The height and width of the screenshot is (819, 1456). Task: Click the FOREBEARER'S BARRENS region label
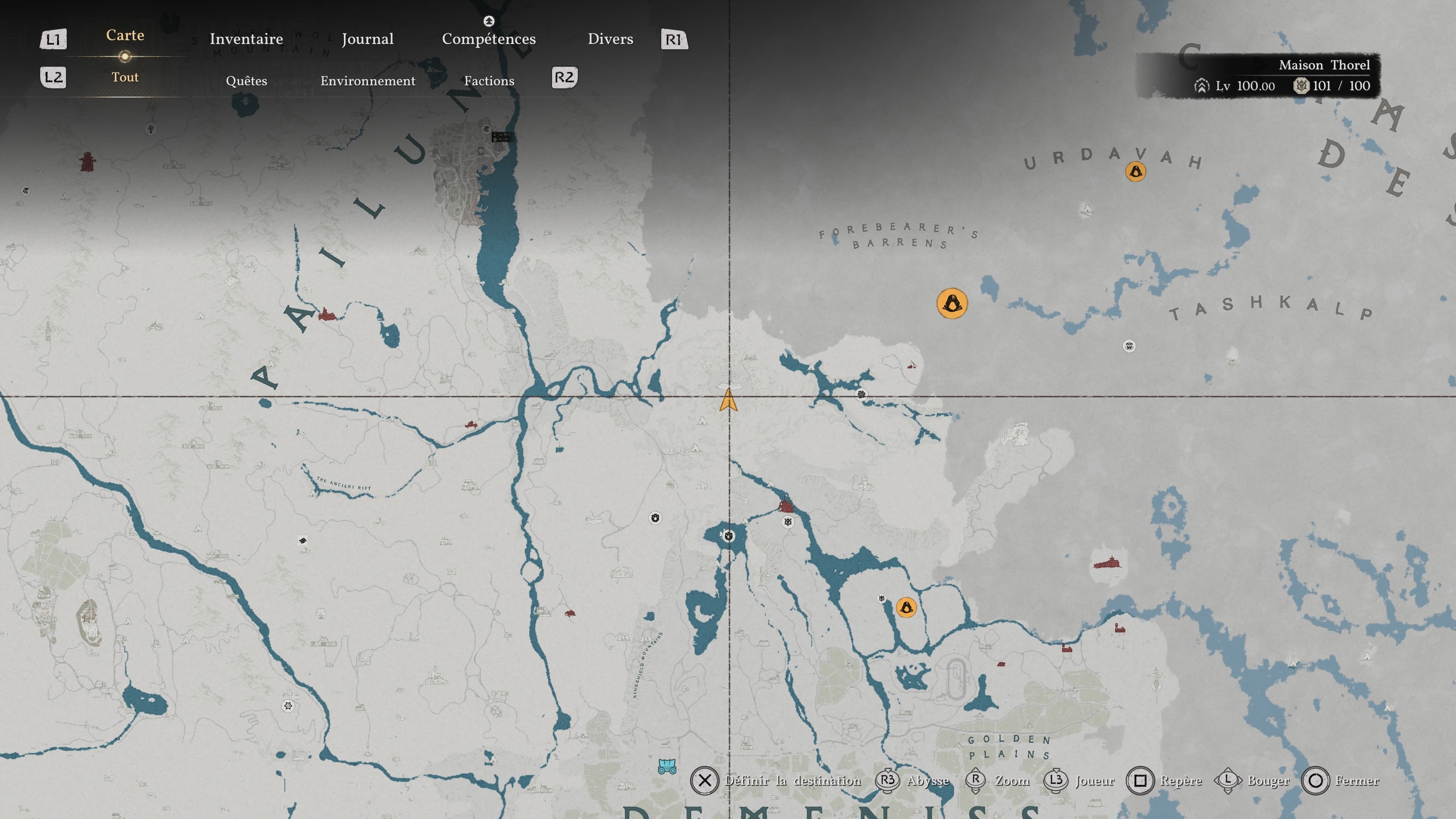(899, 236)
